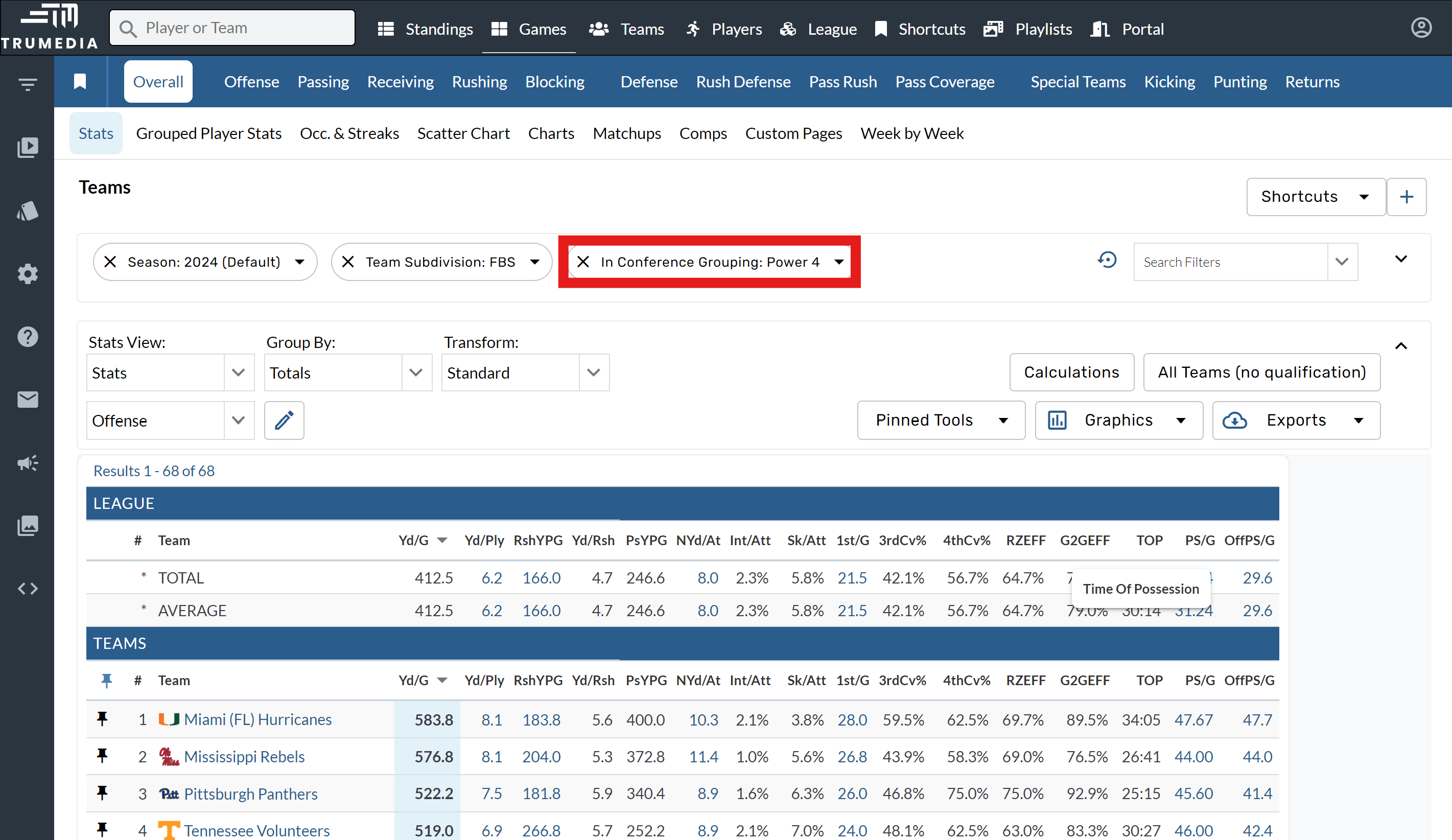Click the reset filters history icon
Screen dimensions: 1452x840
click(x=1107, y=261)
